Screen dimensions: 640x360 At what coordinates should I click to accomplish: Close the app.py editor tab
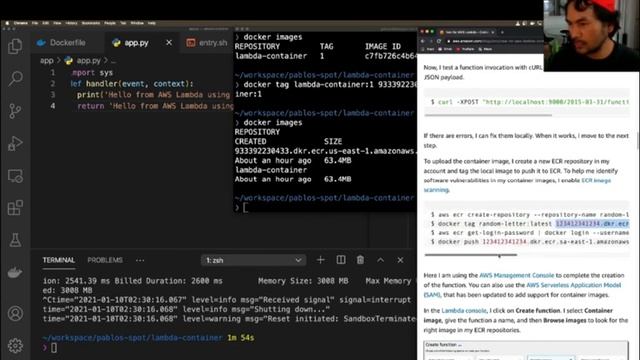tap(169, 42)
